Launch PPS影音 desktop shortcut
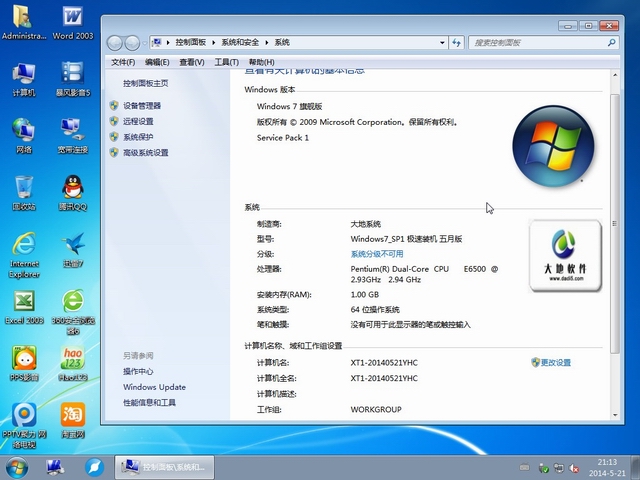 pos(24,363)
